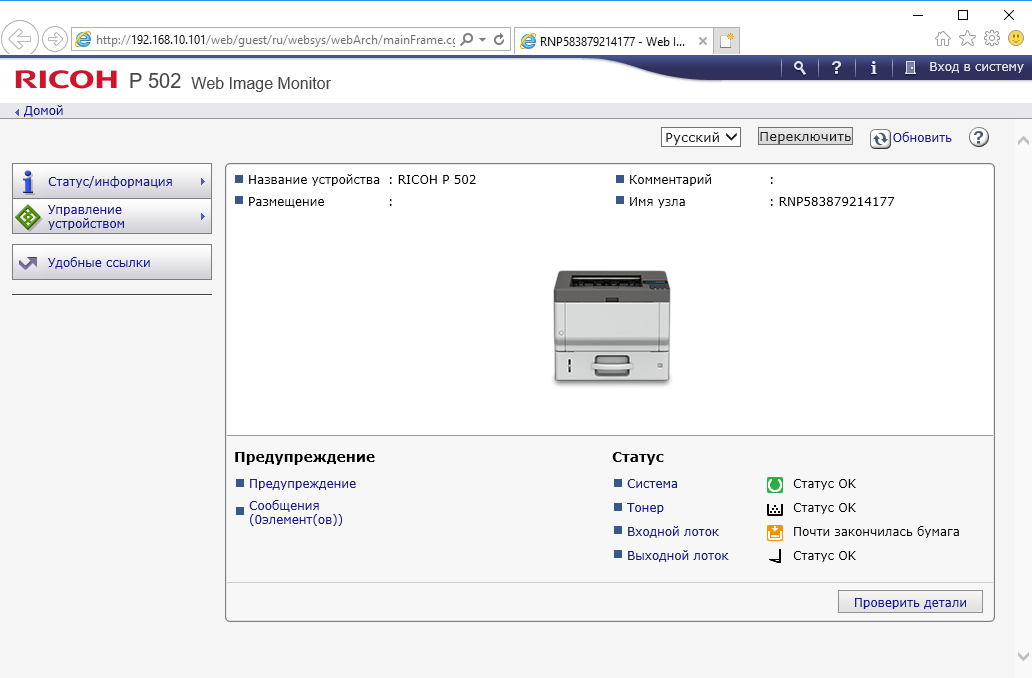Click the header information 'i' icon

tap(873, 67)
